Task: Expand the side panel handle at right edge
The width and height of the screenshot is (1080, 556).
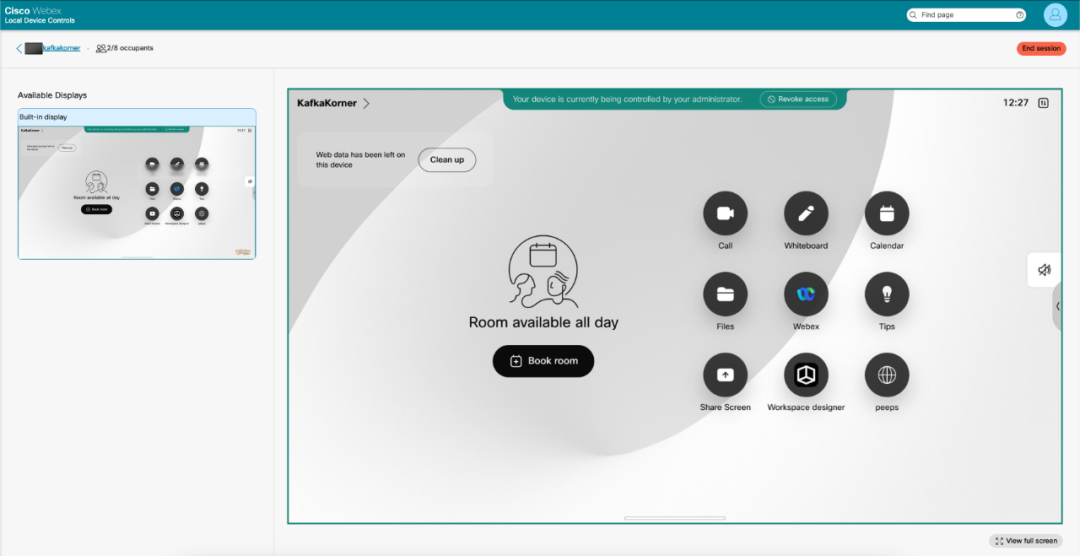Action: click(x=1057, y=306)
